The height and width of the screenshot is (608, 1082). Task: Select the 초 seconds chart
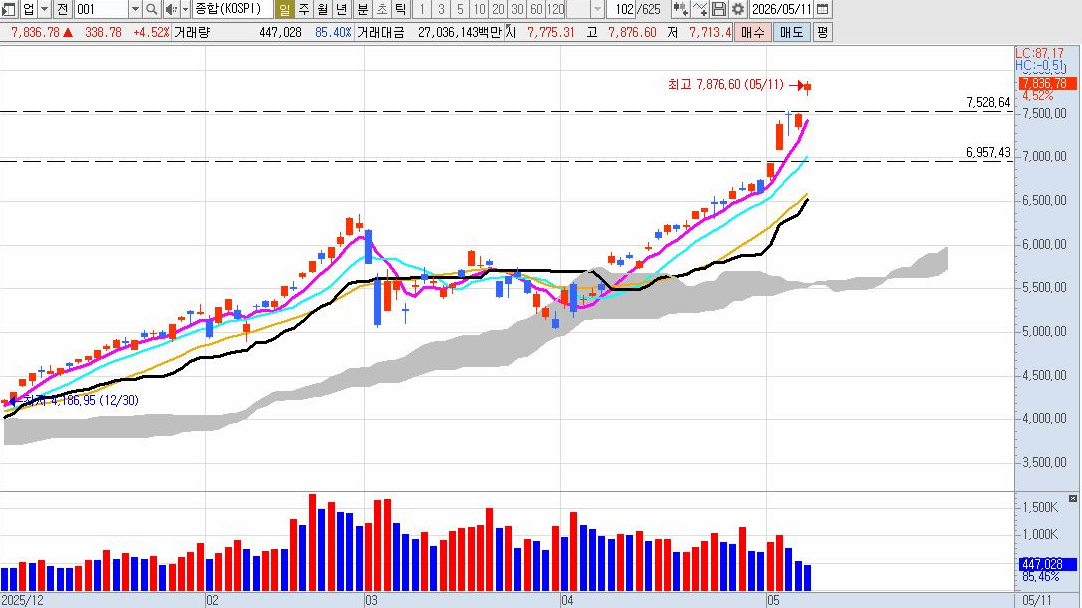[x=382, y=9]
